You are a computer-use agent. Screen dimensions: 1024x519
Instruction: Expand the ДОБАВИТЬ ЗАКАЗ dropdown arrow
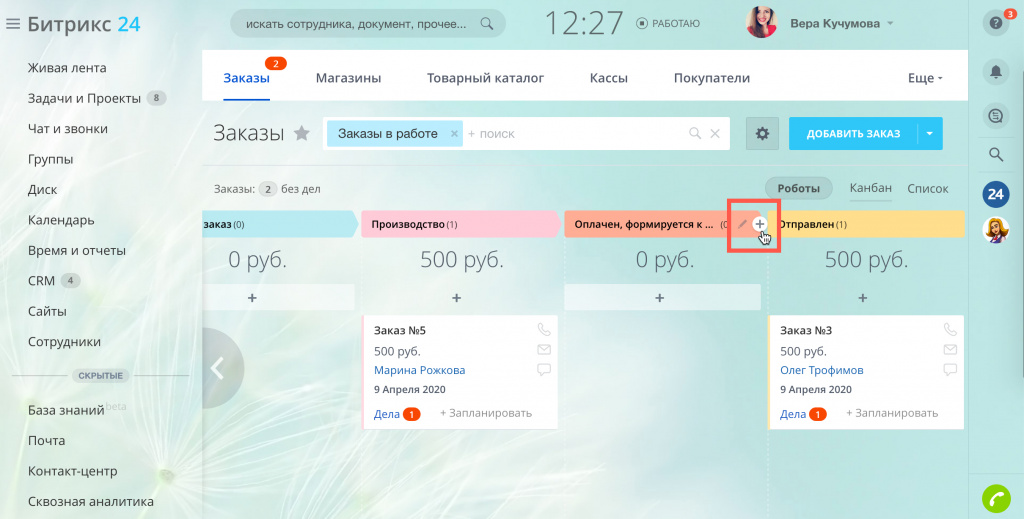pos(930,134)
